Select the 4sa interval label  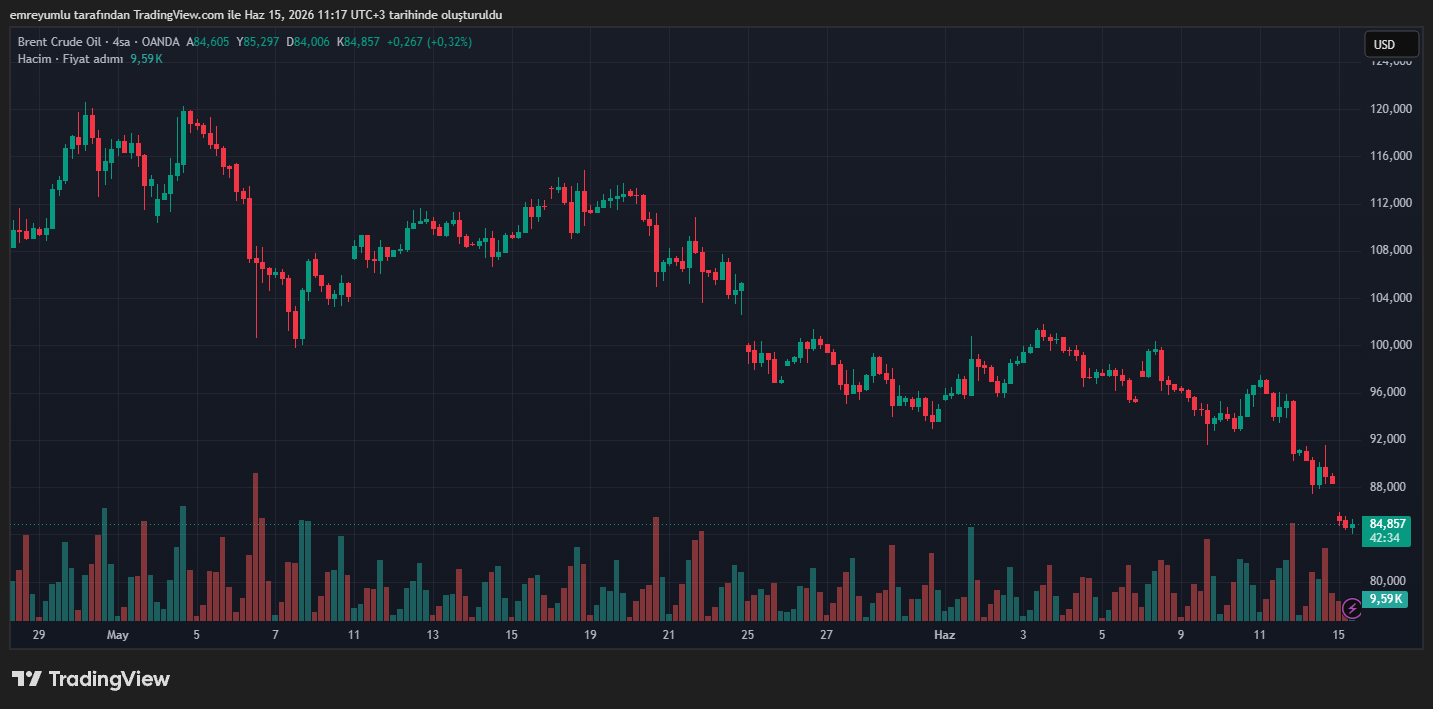click(x=123, y=42)
